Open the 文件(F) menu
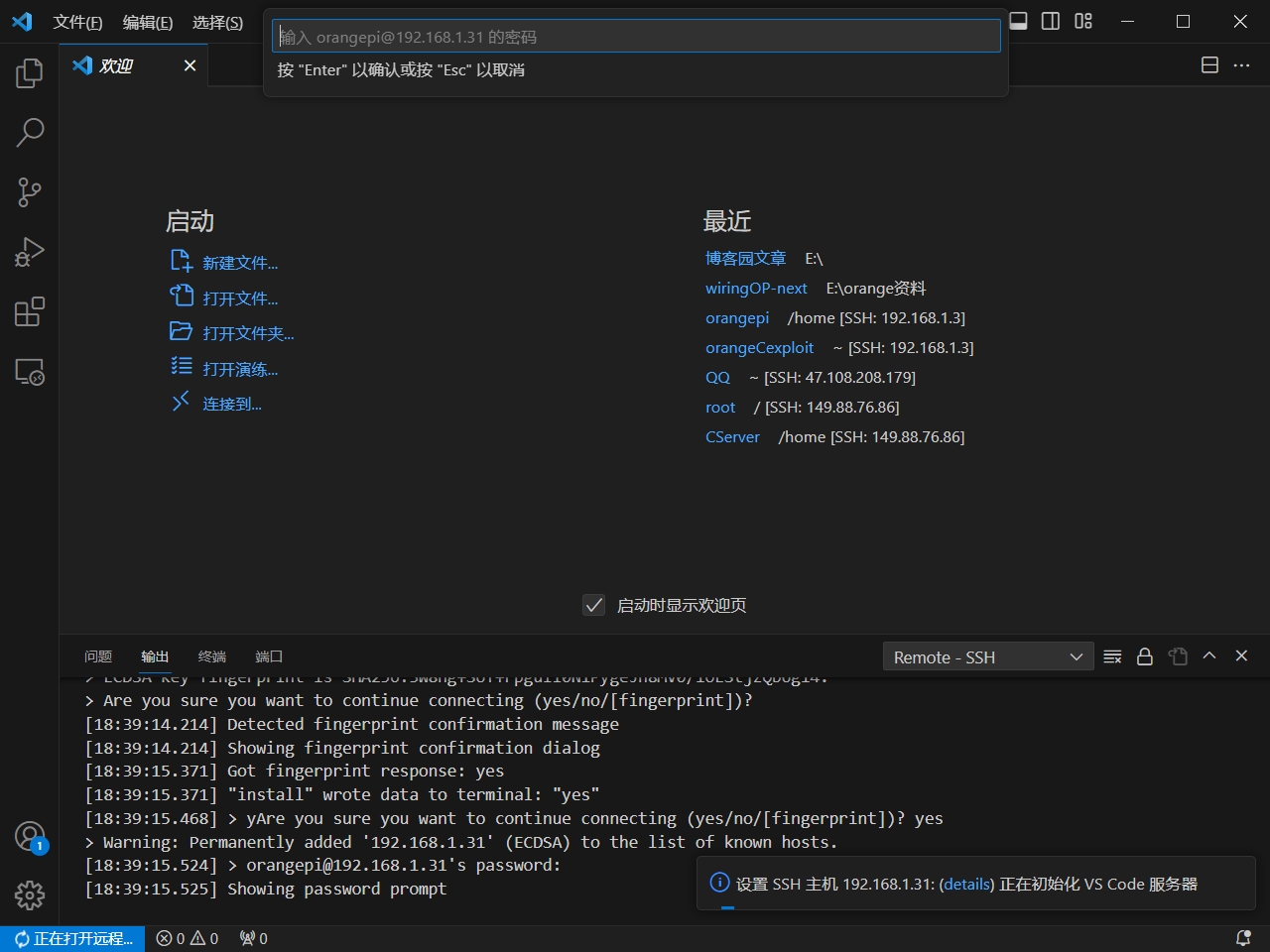 77,22
